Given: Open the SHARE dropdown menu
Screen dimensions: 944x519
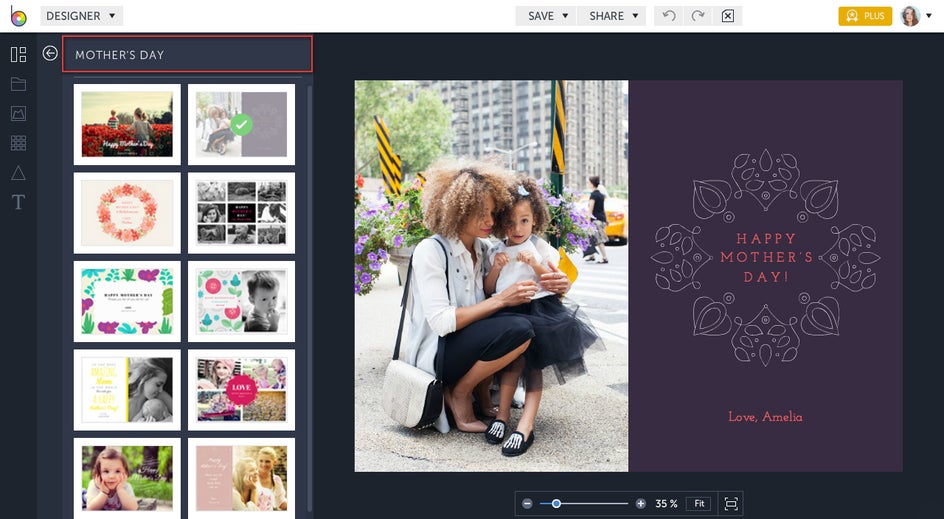Looking at the screenshot, I should point(612,16).
